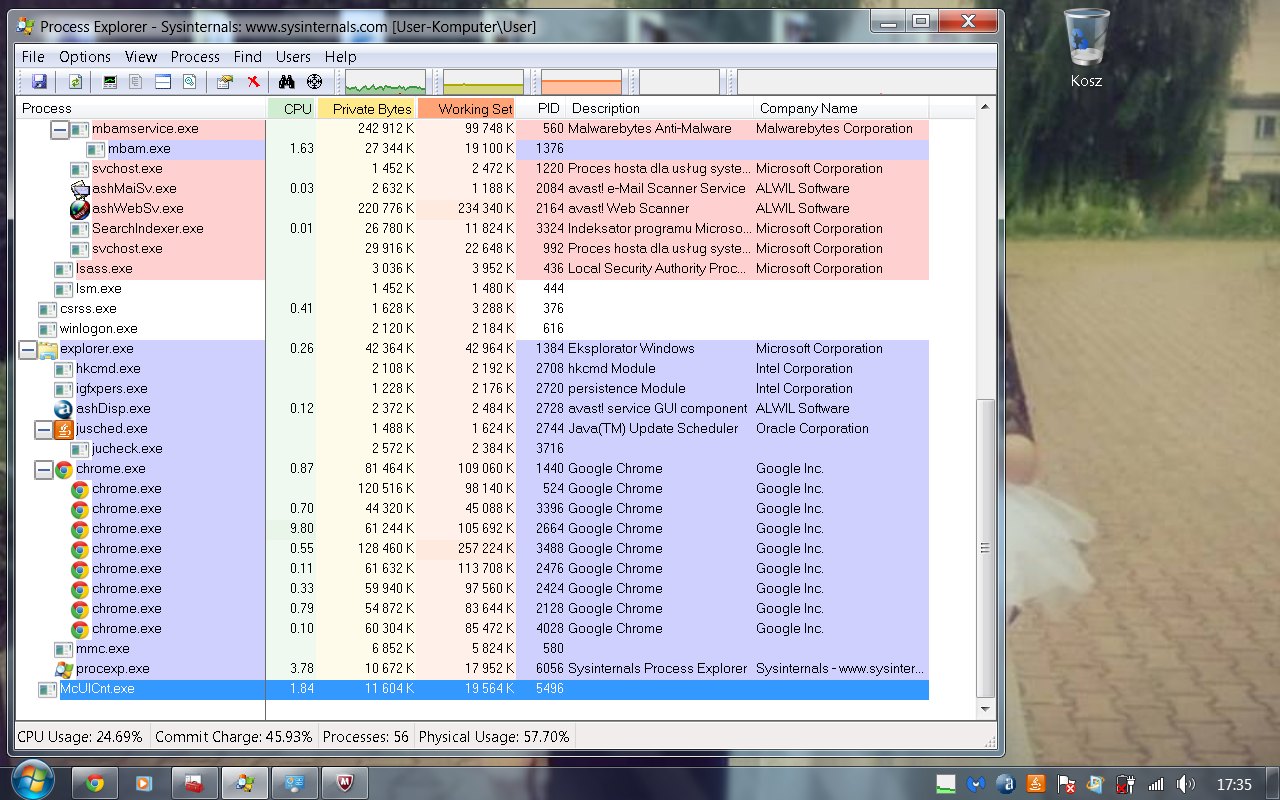Open the File menu
1280x800 pixels.
click(x=33, y=57)
